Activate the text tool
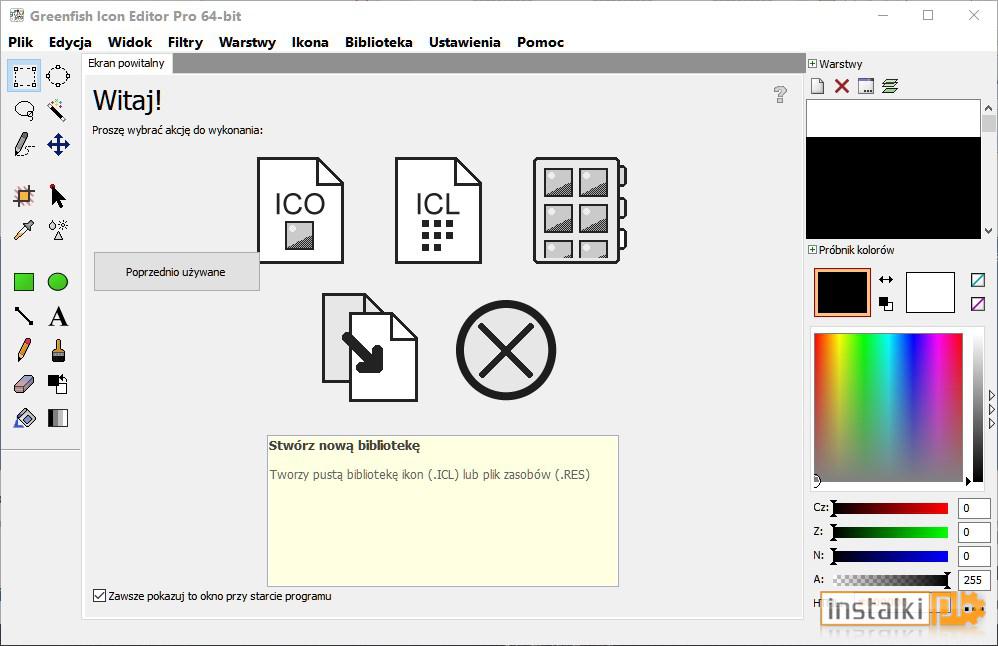This screenshot has width=998, height=646. 58,316
